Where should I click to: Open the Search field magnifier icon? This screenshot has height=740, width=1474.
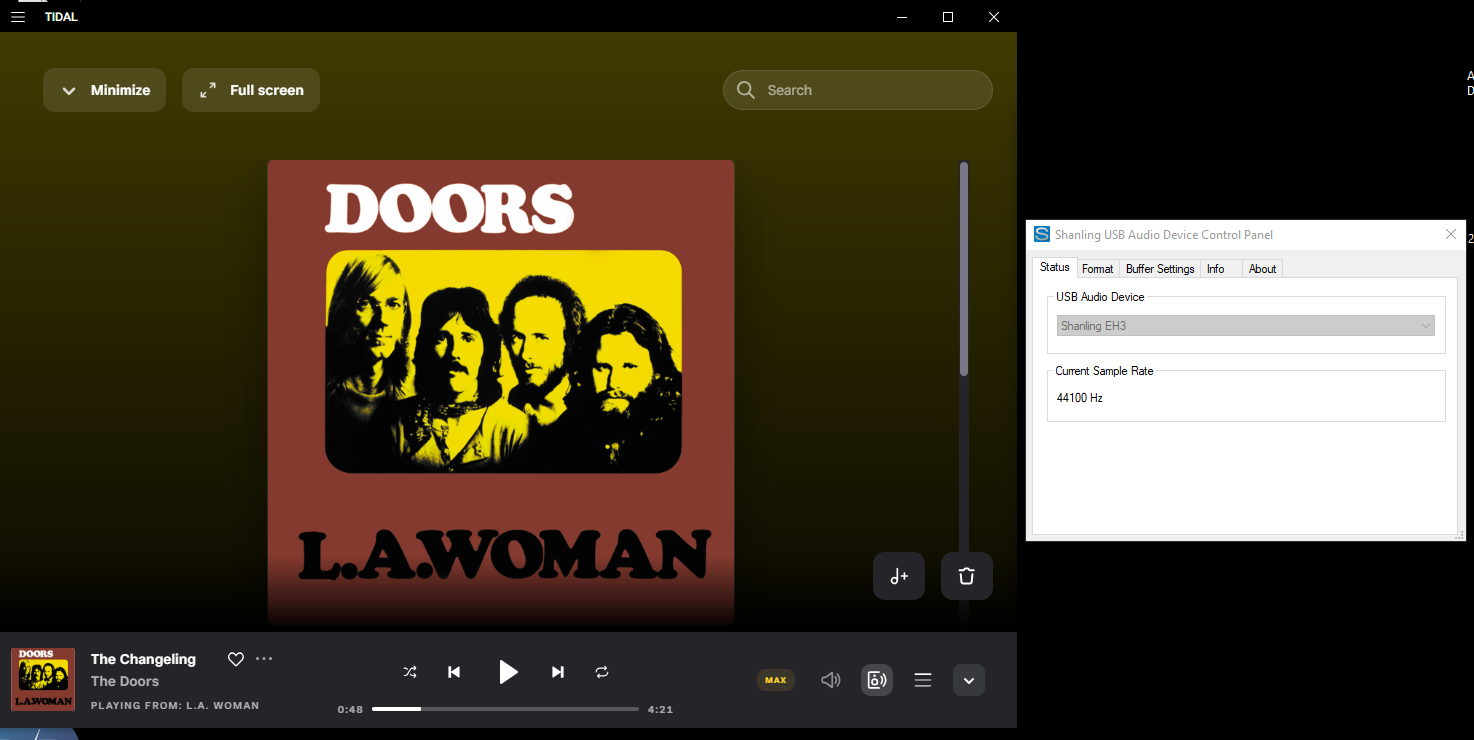[746, 89]
